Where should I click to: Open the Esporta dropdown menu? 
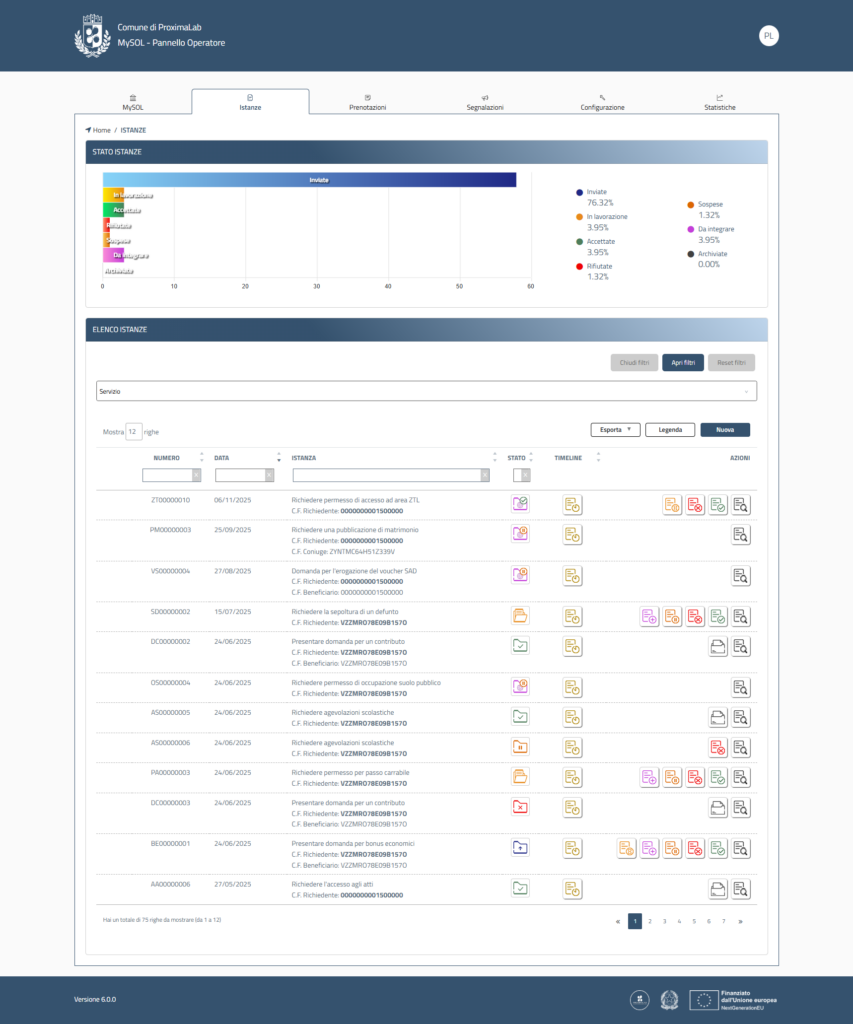tap(614, 430)
